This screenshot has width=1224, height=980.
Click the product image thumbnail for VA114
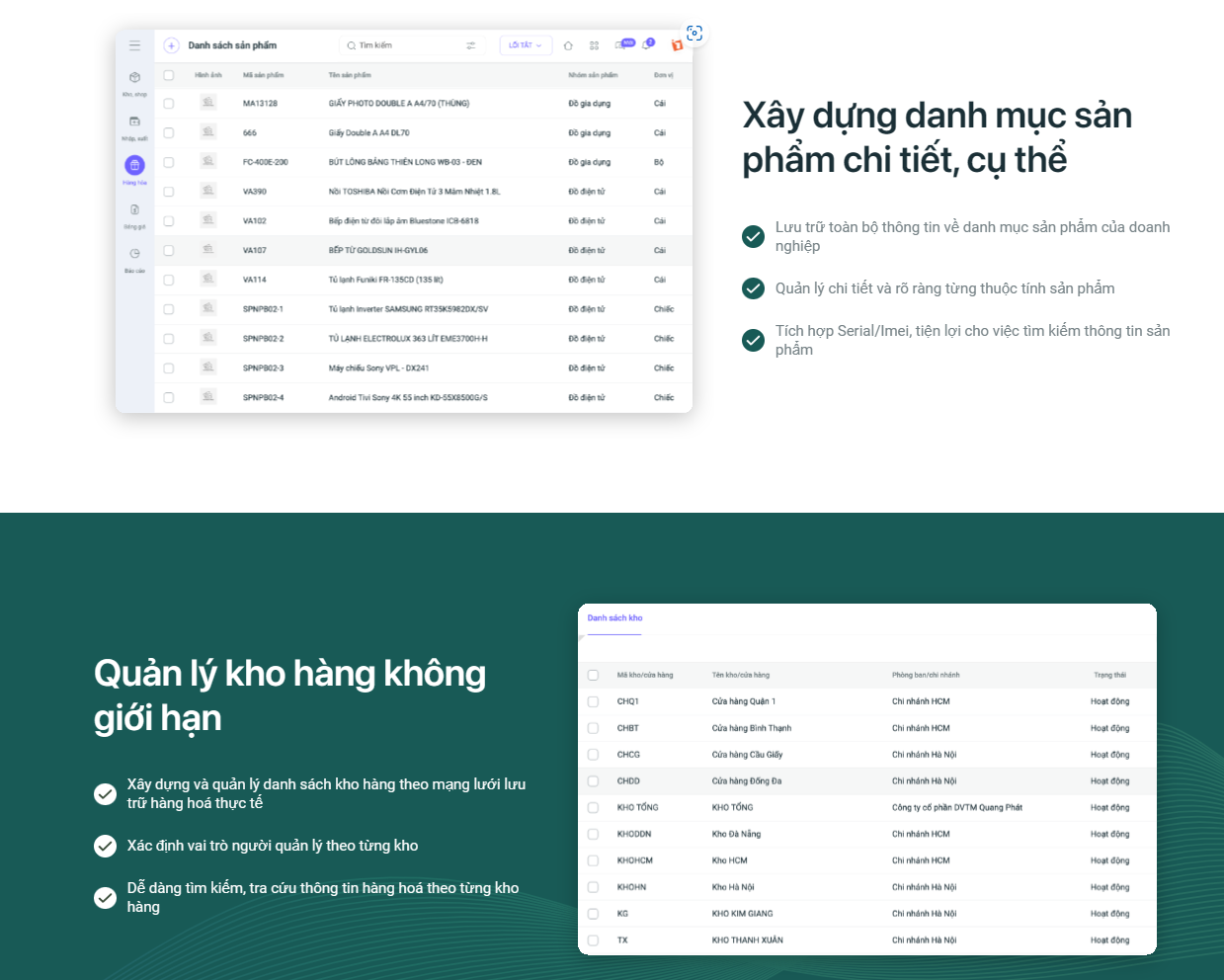207,280
